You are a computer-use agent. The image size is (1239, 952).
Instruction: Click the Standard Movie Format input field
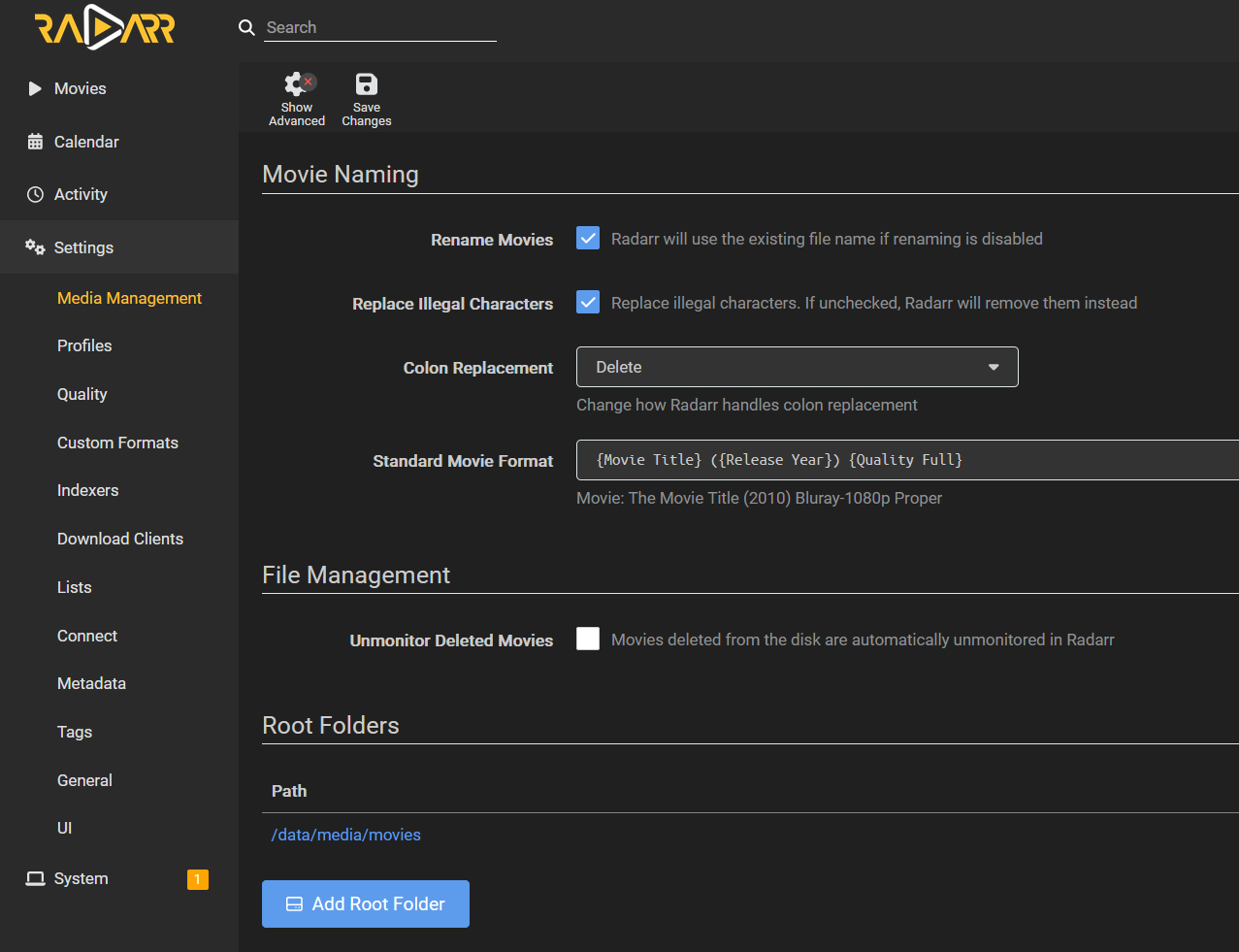(902, 460)
